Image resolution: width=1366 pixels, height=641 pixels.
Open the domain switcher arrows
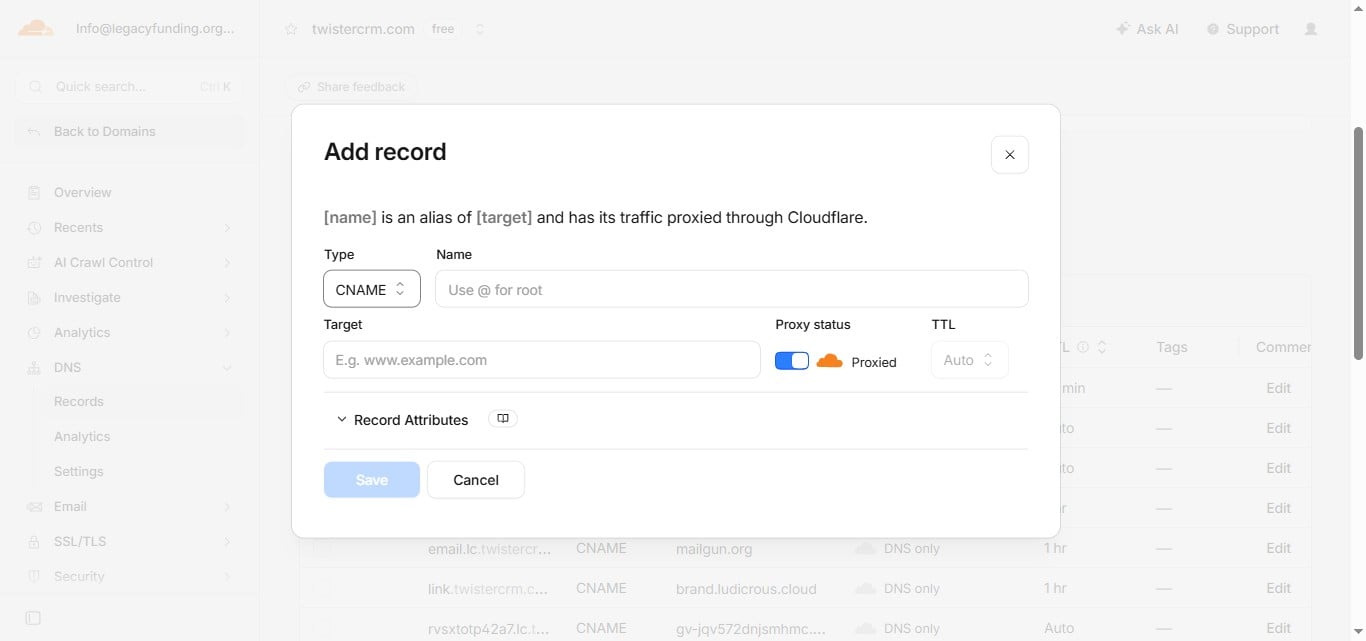point(480,29)
